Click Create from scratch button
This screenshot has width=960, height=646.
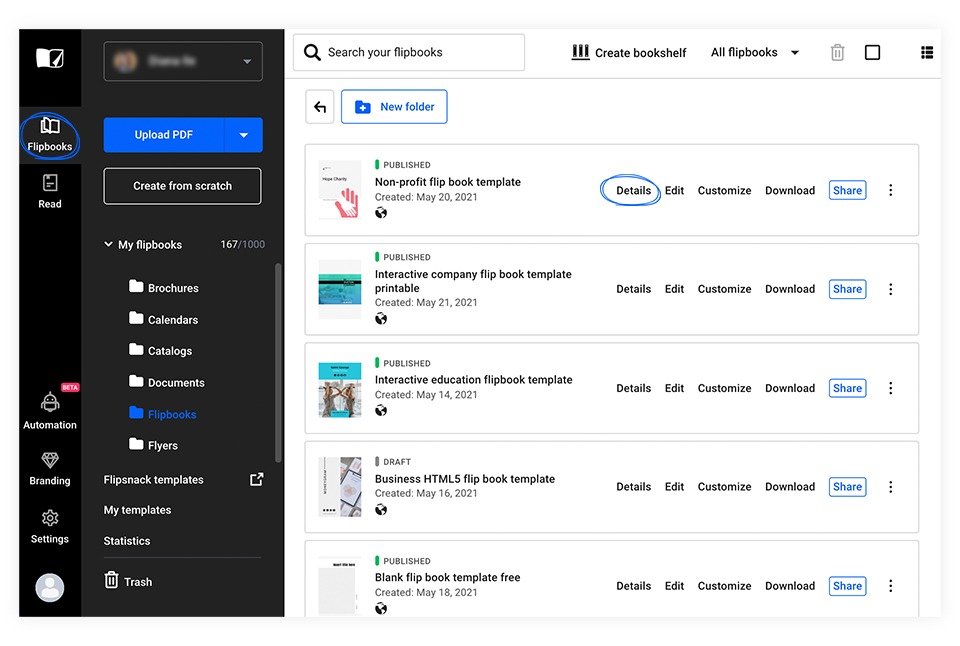click(182, 186)
